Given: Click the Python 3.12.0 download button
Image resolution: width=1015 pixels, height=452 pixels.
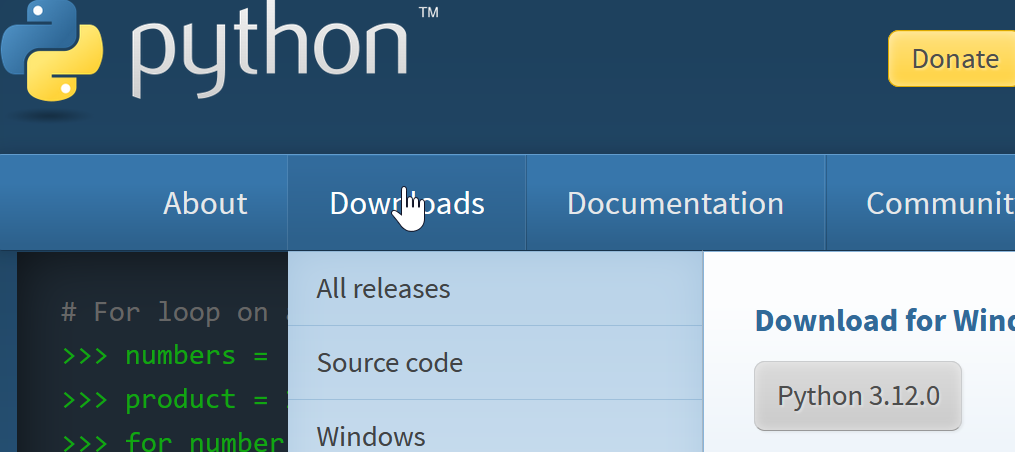Looking at the screenshot, I should click(858, 396).
